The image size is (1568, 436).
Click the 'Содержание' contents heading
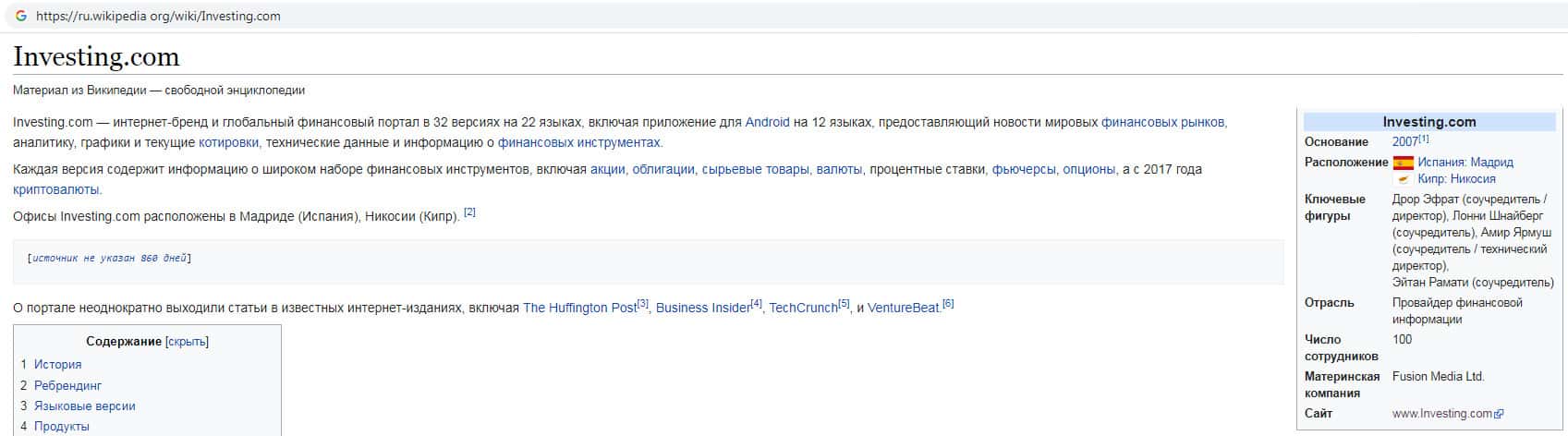(x=124, y=342)
